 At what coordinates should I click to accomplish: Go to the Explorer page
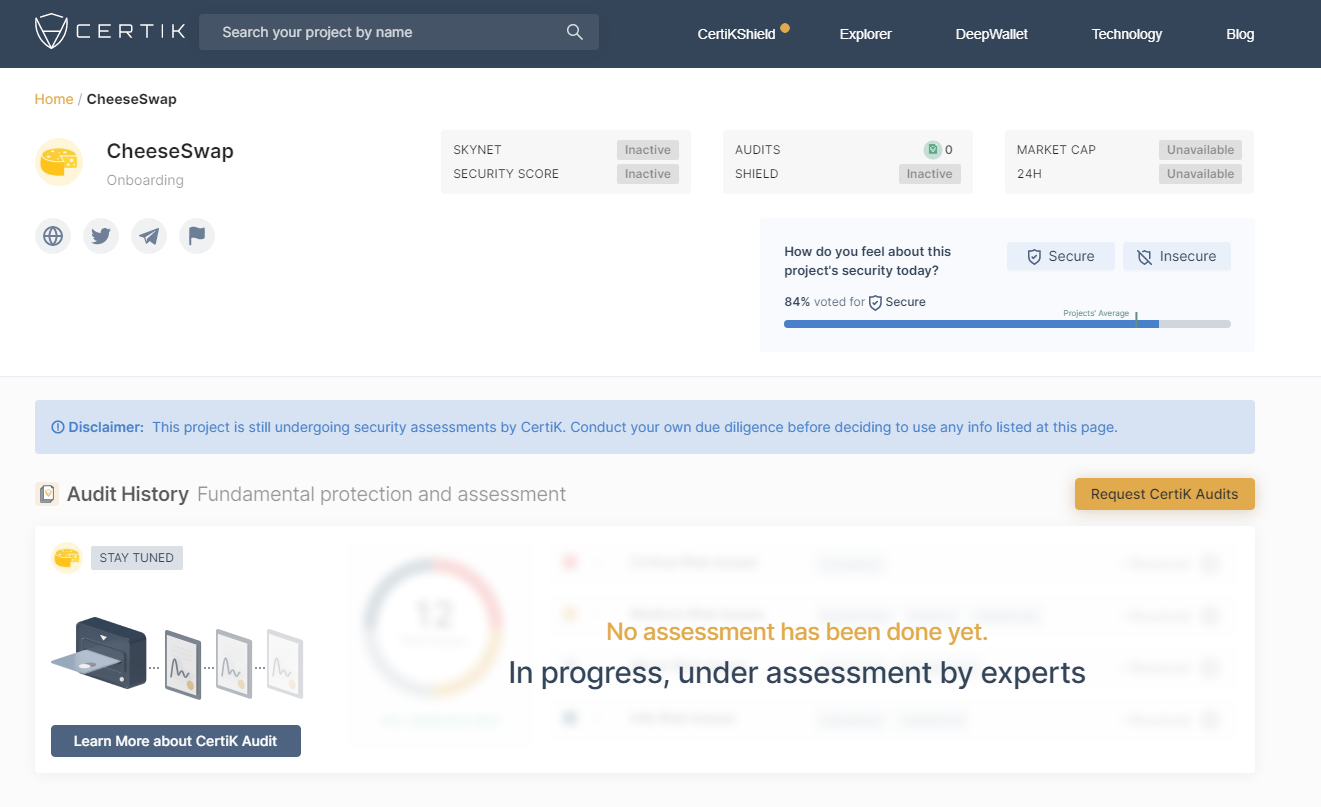[865, 34]
